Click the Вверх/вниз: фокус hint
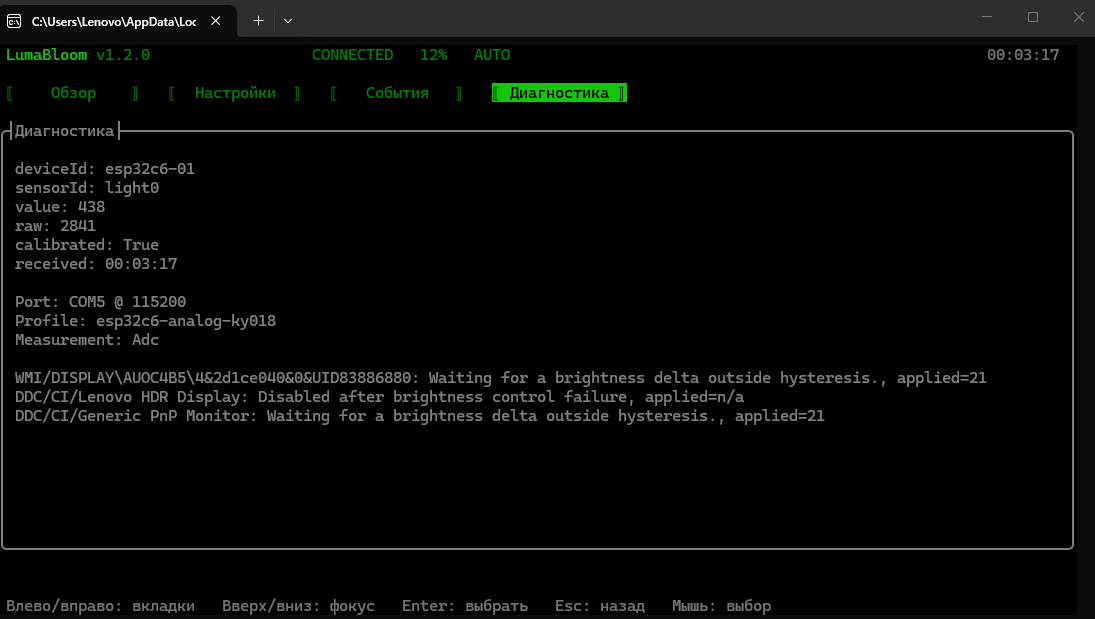 [298, 606]
